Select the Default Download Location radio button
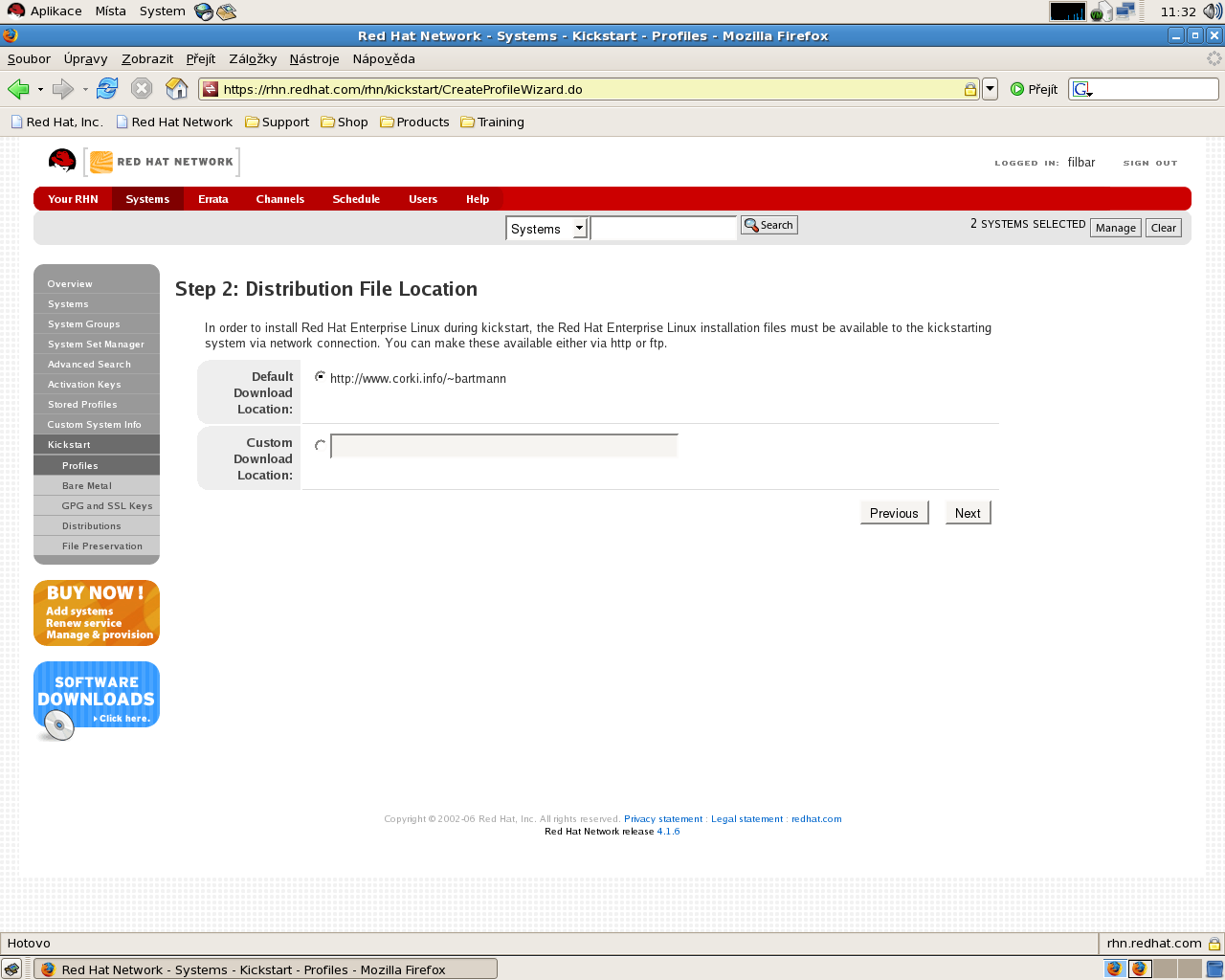Screen dimensions: 1225x980 click(x=320, y=377)
